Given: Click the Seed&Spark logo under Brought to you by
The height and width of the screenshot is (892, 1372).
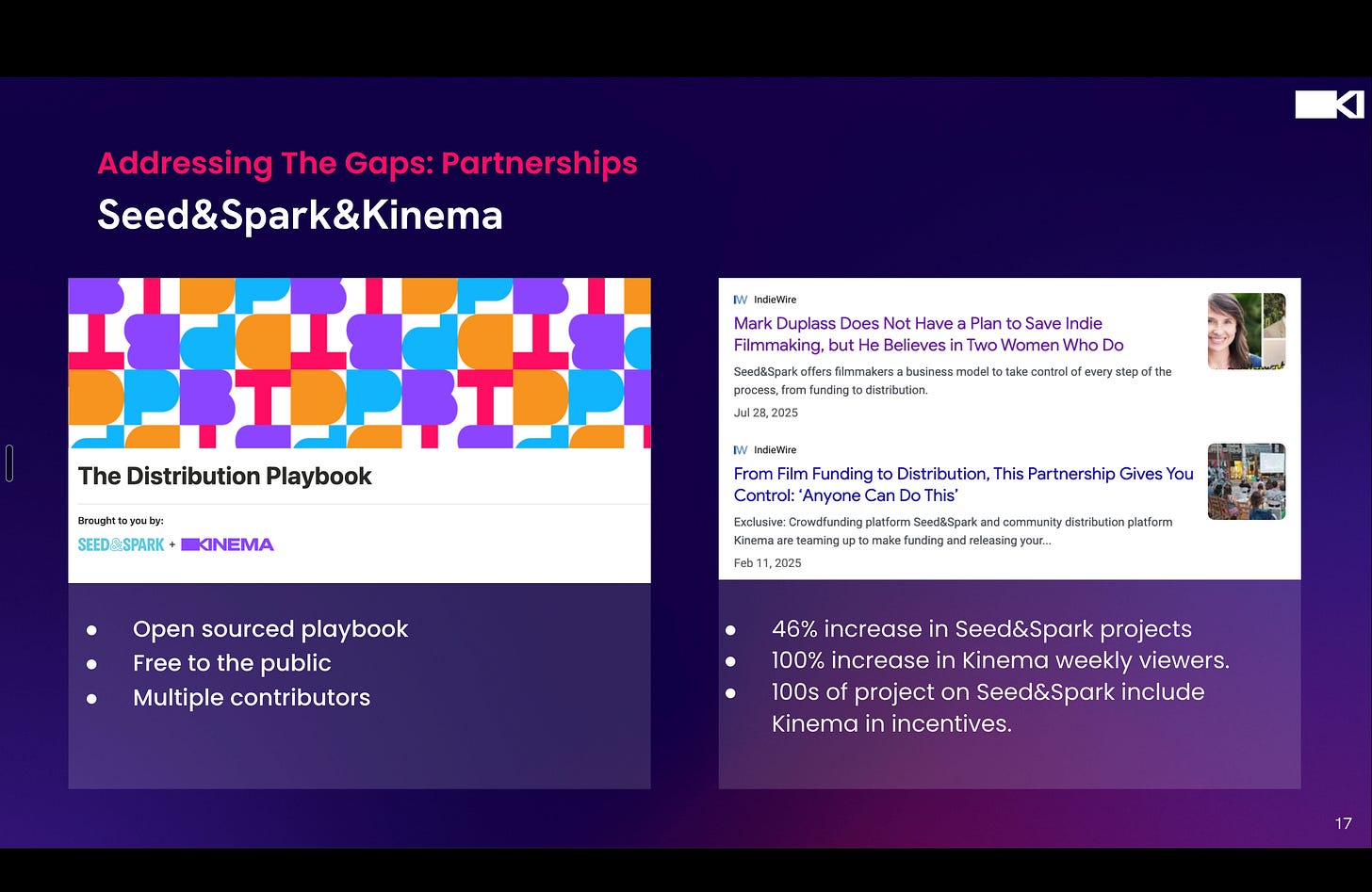Looking at the screenshot, I should 121,544.
